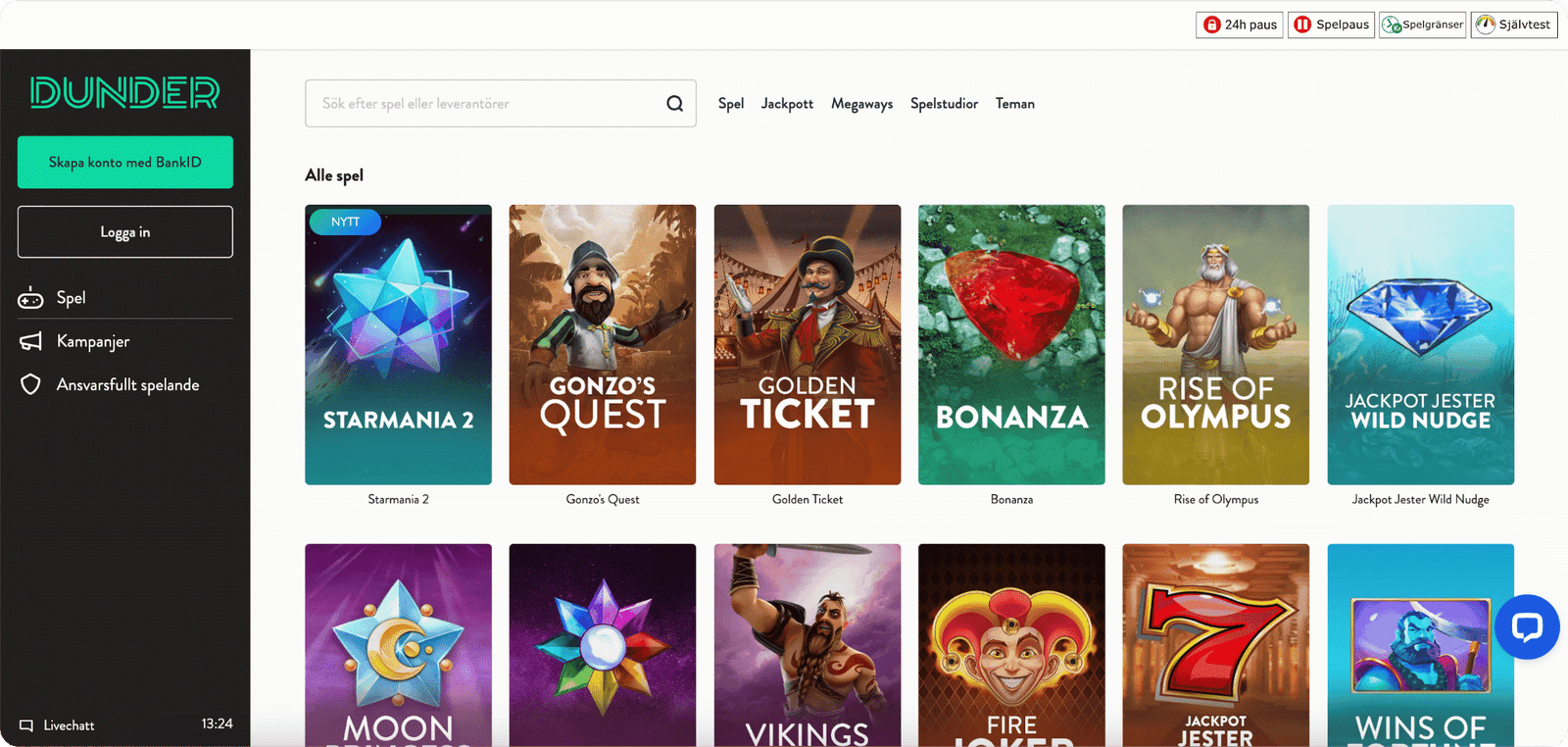Click the Livechatt speech bubble icon
The height and width of the screenshot is (747, 1568).
pos(26,725)
